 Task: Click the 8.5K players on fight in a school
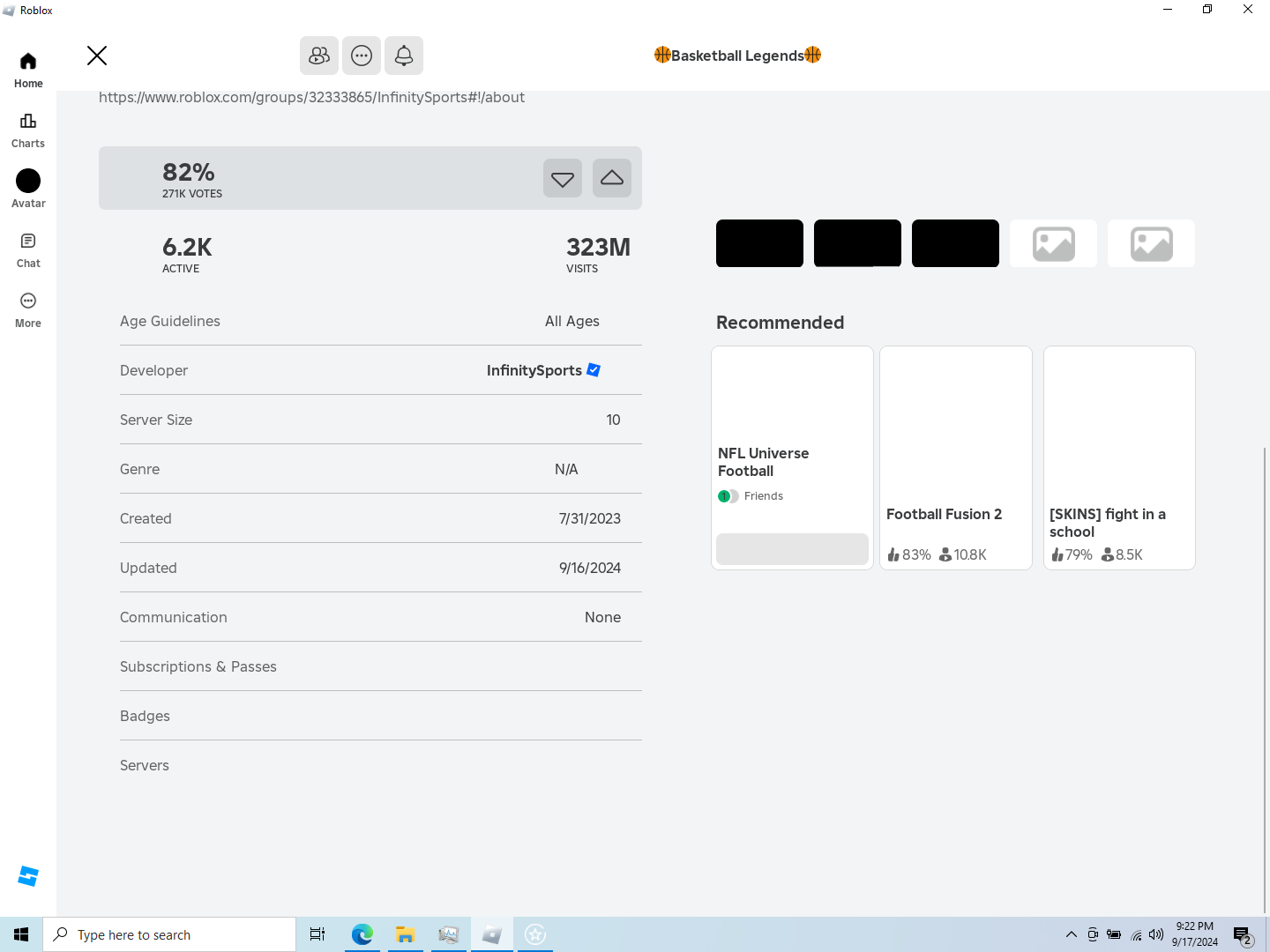click(1122, 554)
